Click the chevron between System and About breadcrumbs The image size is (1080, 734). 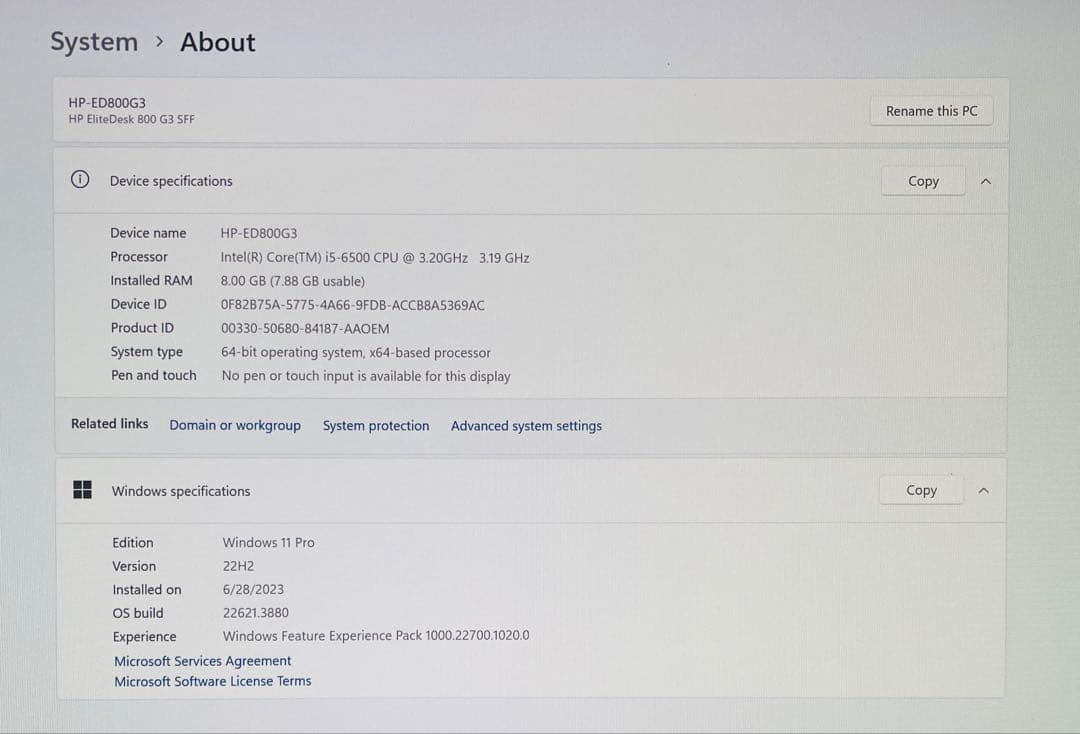pyautogui.click(x=158, y=42)
